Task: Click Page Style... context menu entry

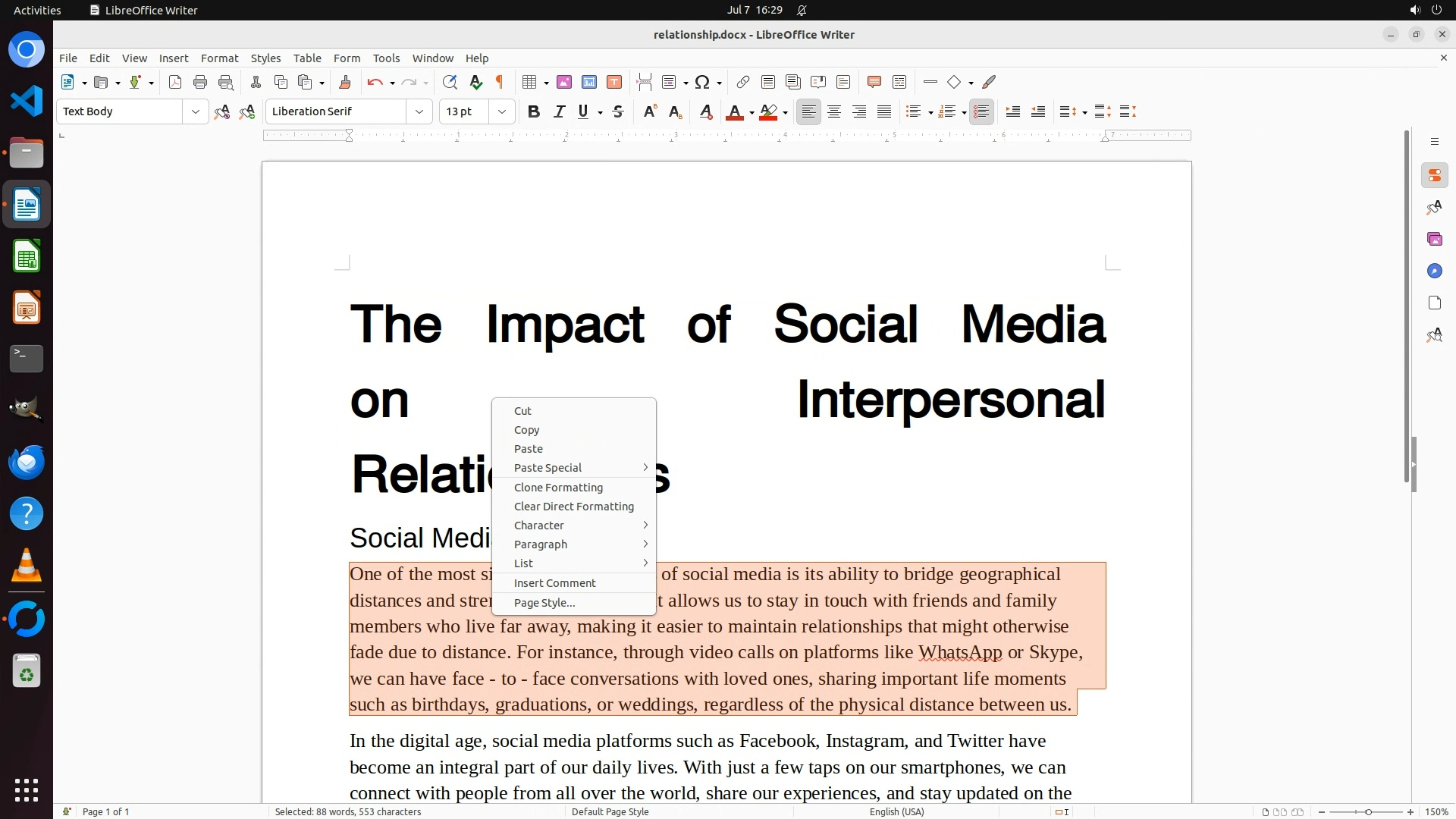Action: [544, 603]
